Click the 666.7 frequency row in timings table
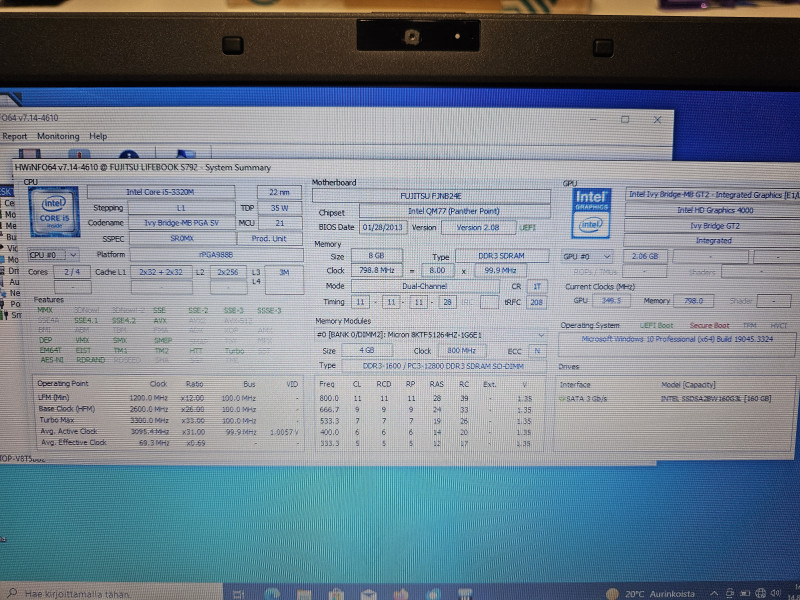The image size is (800, 600). click(425, 410)
